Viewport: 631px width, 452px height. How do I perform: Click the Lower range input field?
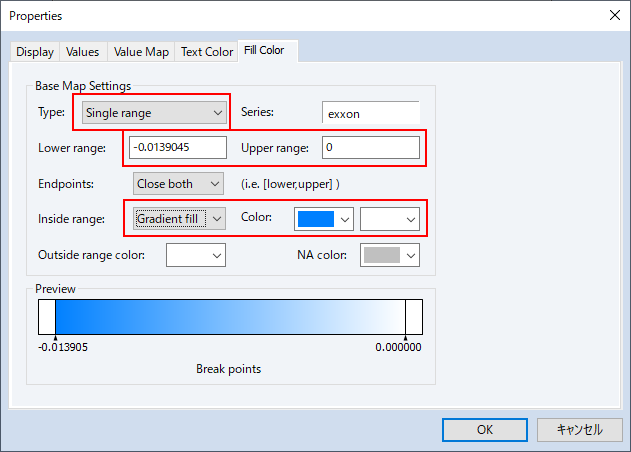pyautogui.click(x=178, y=148)
